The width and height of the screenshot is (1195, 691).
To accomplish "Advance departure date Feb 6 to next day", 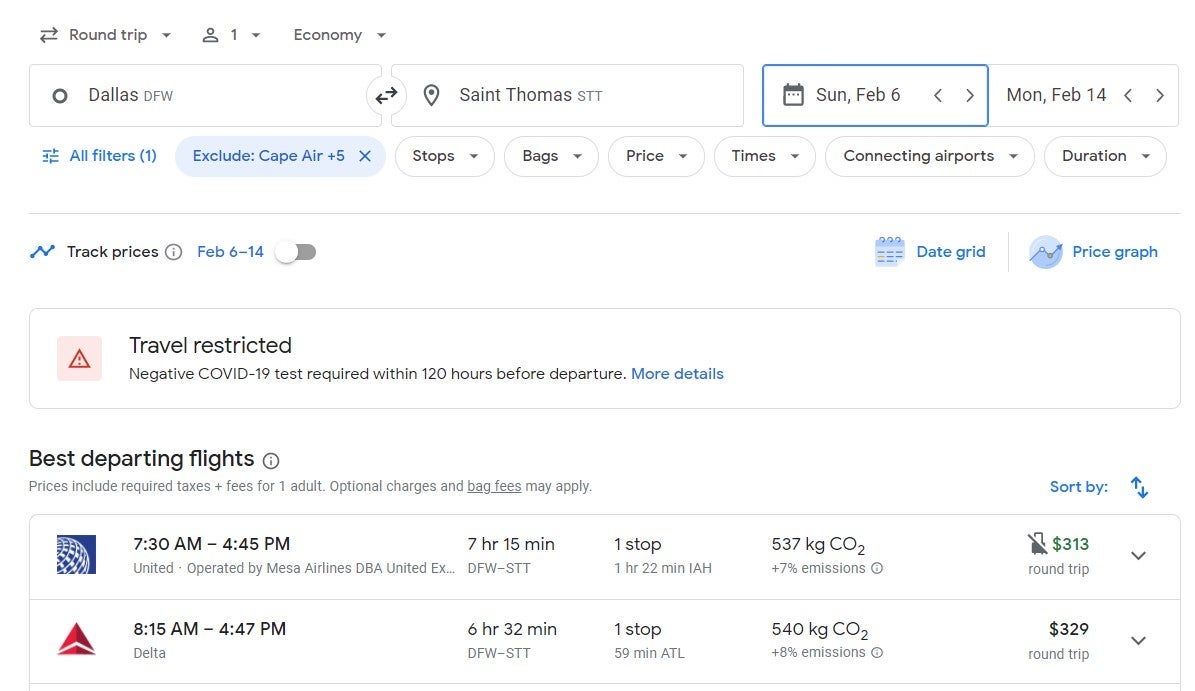I will [969, 96].
